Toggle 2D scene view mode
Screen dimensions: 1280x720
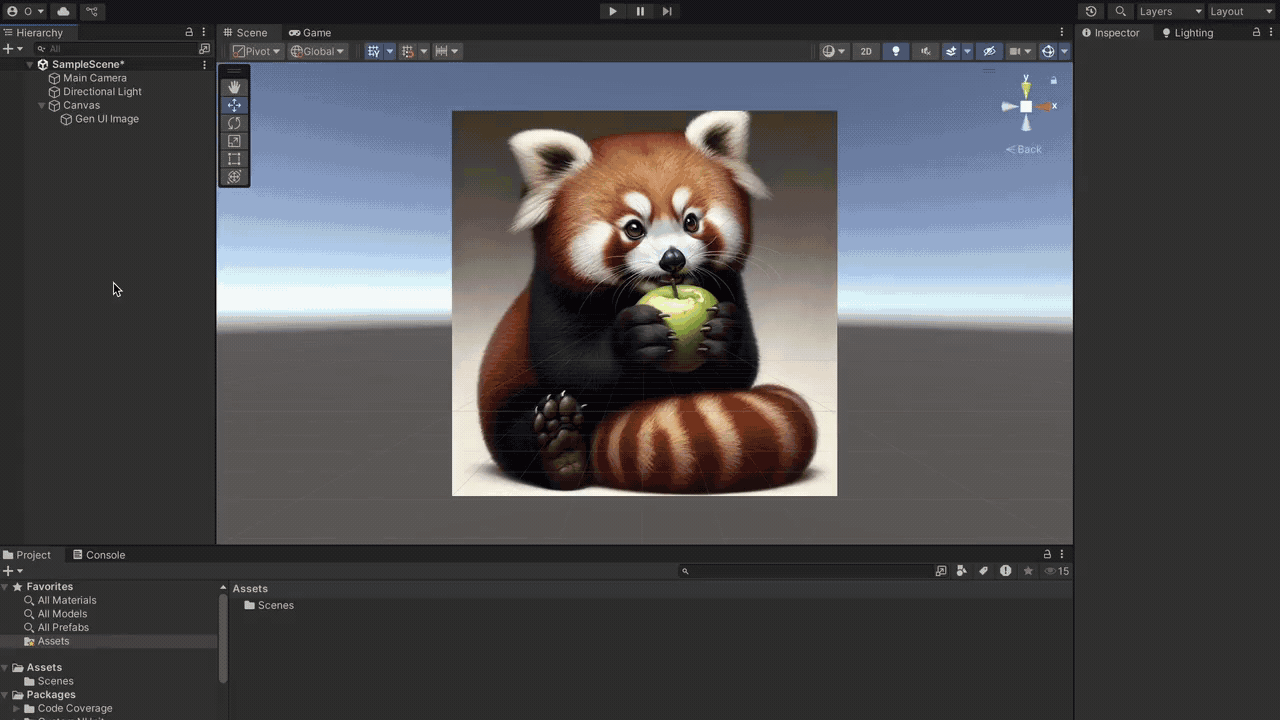[x=866, y=51]
